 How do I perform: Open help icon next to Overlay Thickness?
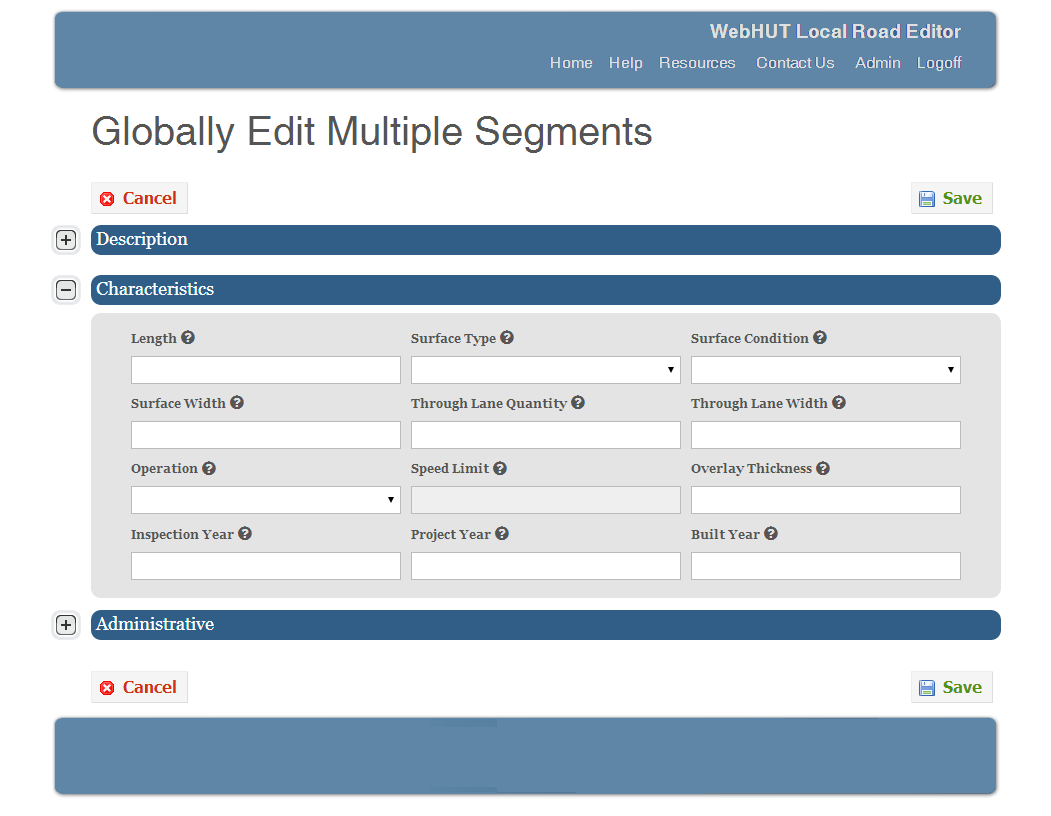[822, 468]
